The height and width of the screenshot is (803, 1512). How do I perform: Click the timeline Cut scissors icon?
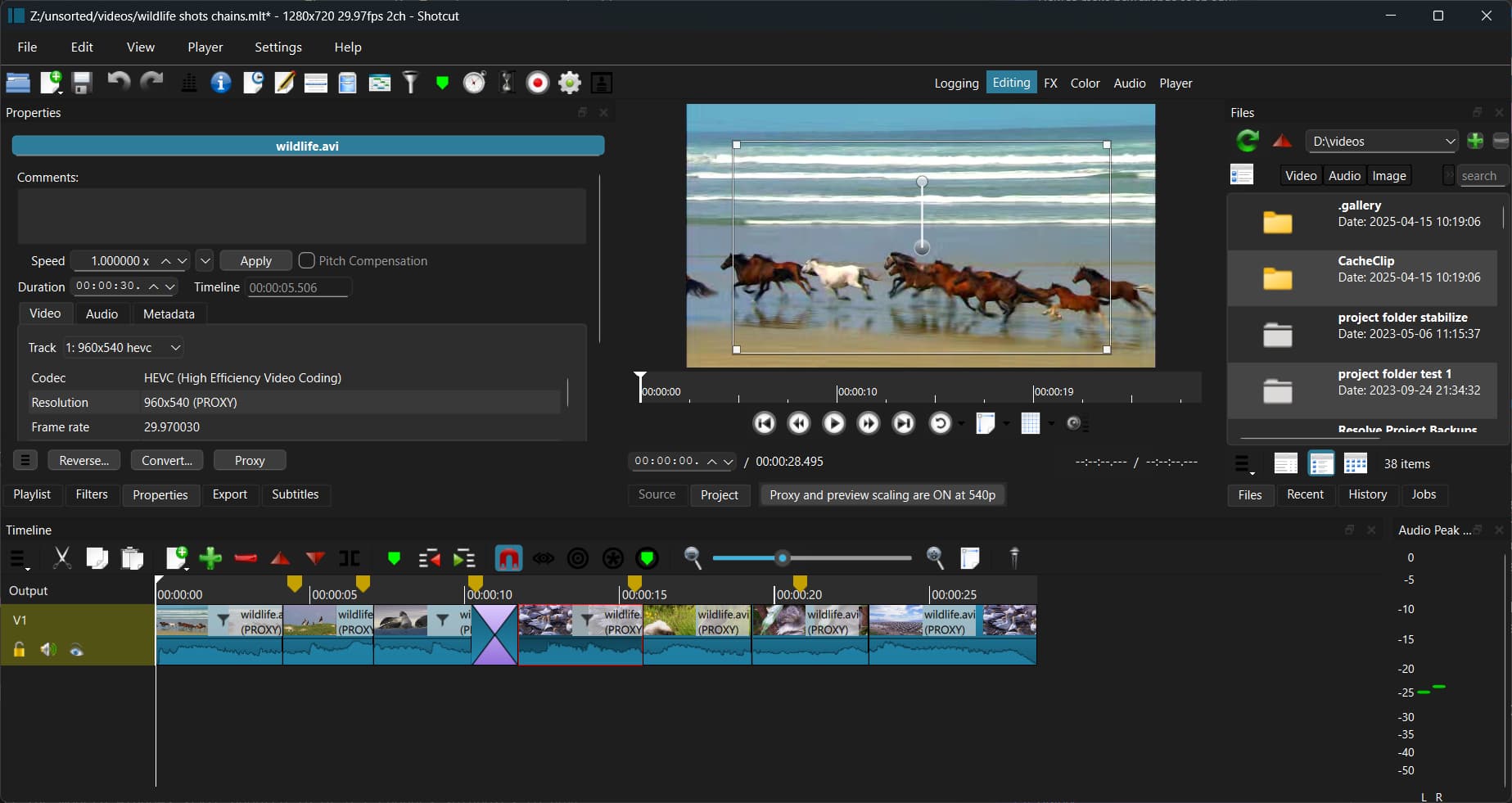62,558
